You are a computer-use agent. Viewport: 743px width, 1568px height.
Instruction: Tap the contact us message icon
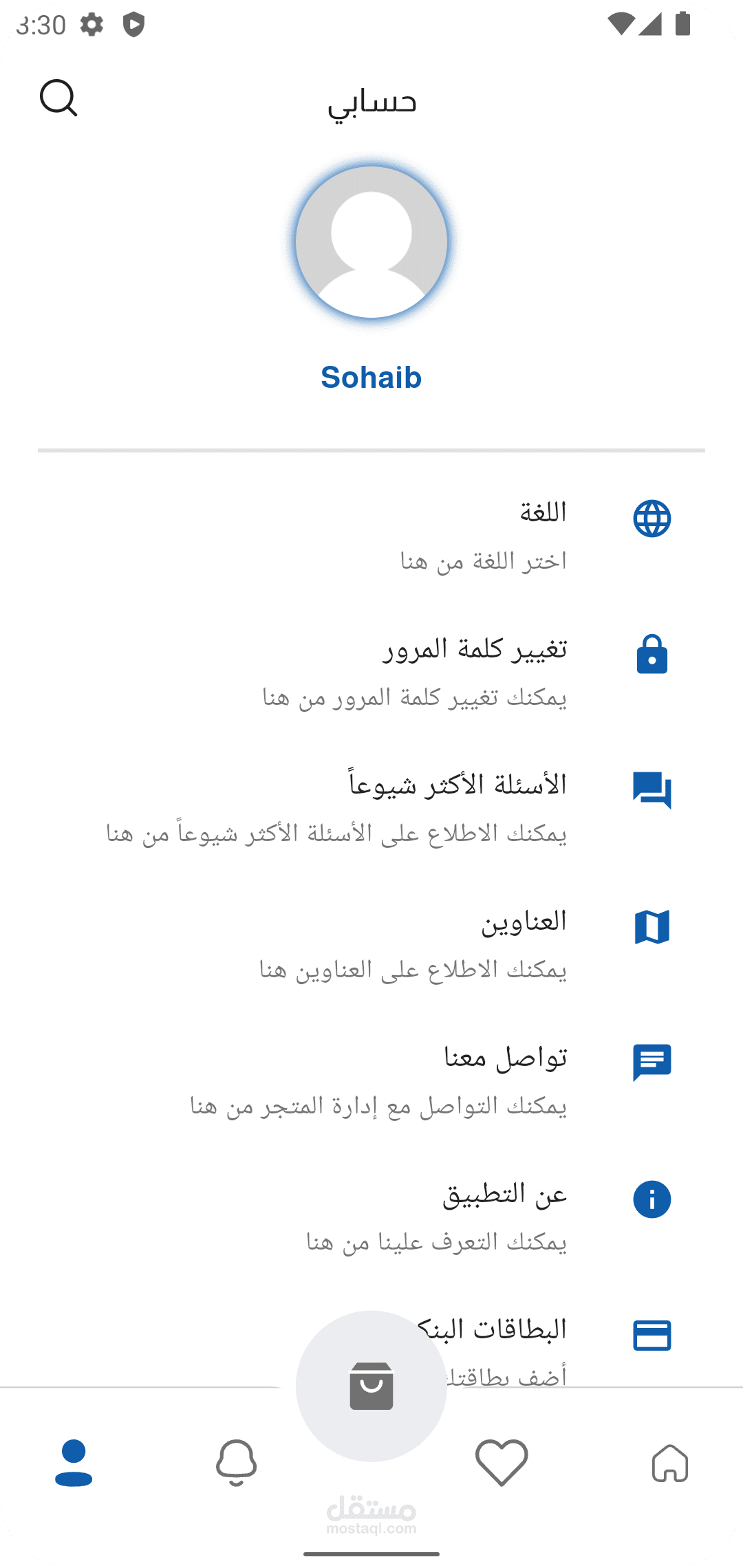[652, 1063]
